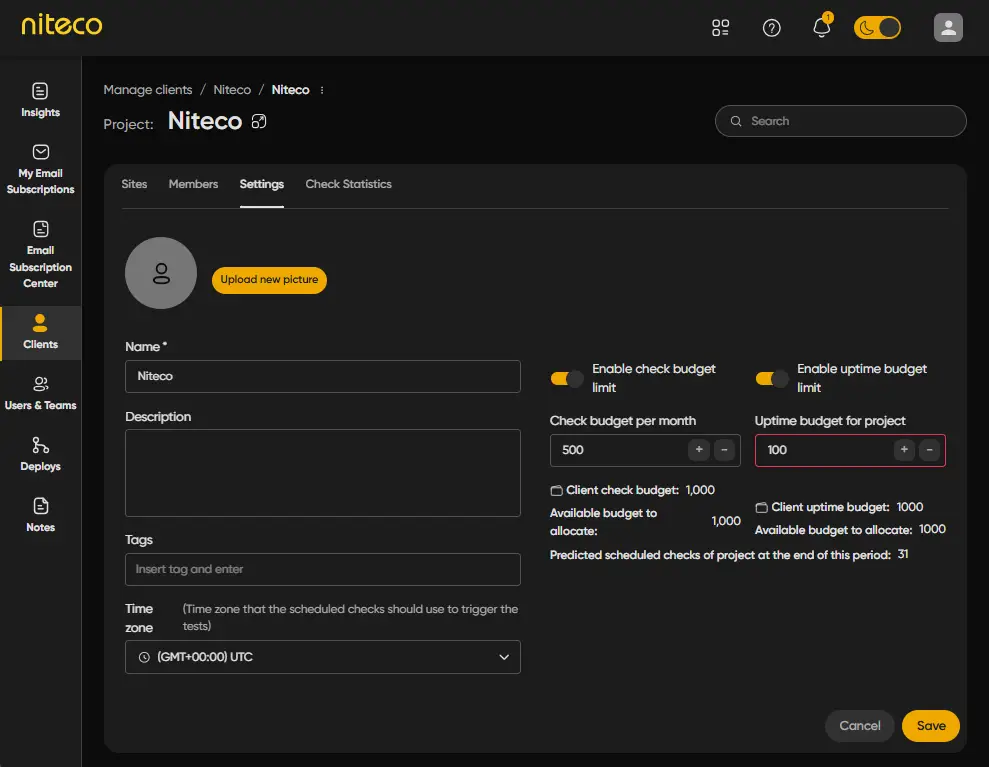Toggle the dark mode switch

877,28
